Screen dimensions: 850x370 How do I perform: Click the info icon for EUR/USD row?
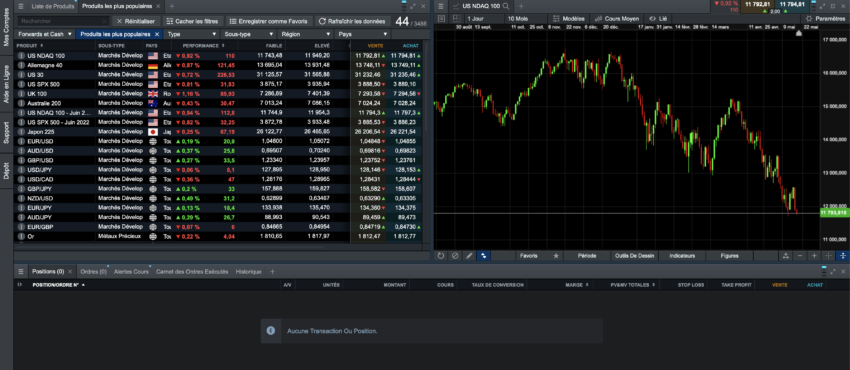point(21,141)
